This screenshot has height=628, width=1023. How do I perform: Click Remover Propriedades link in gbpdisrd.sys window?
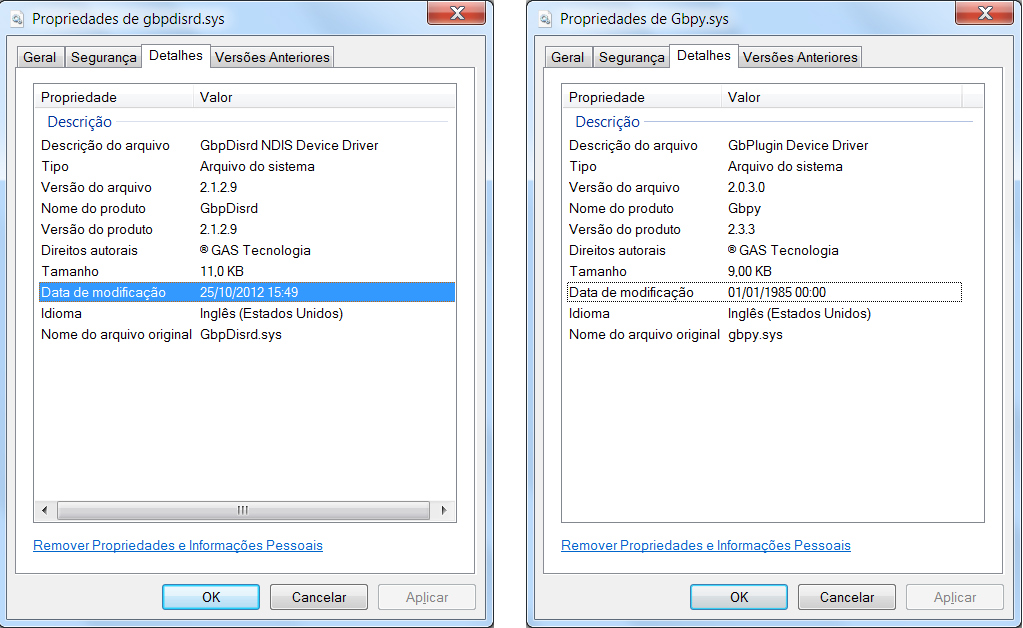click(x=178, y=546)
